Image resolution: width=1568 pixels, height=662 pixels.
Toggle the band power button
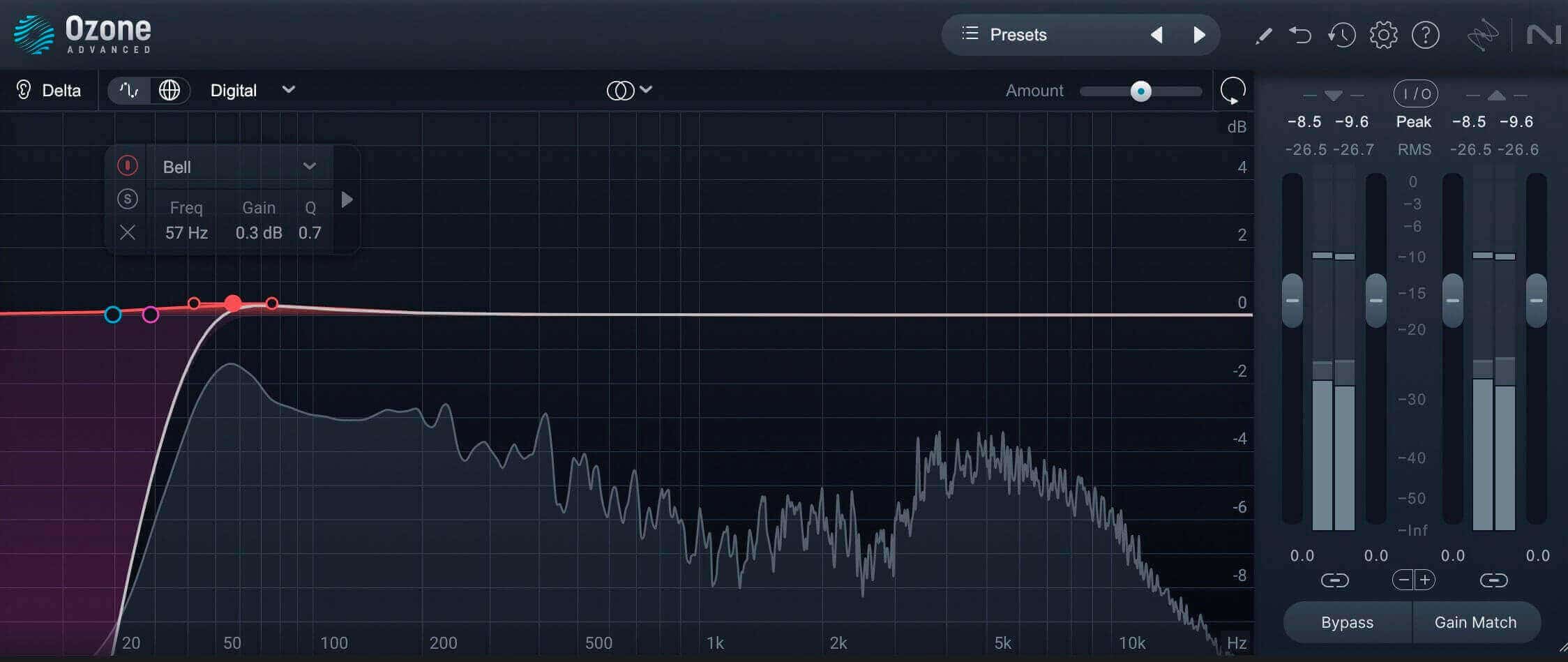pyautogui.click(x=127, y=165)
